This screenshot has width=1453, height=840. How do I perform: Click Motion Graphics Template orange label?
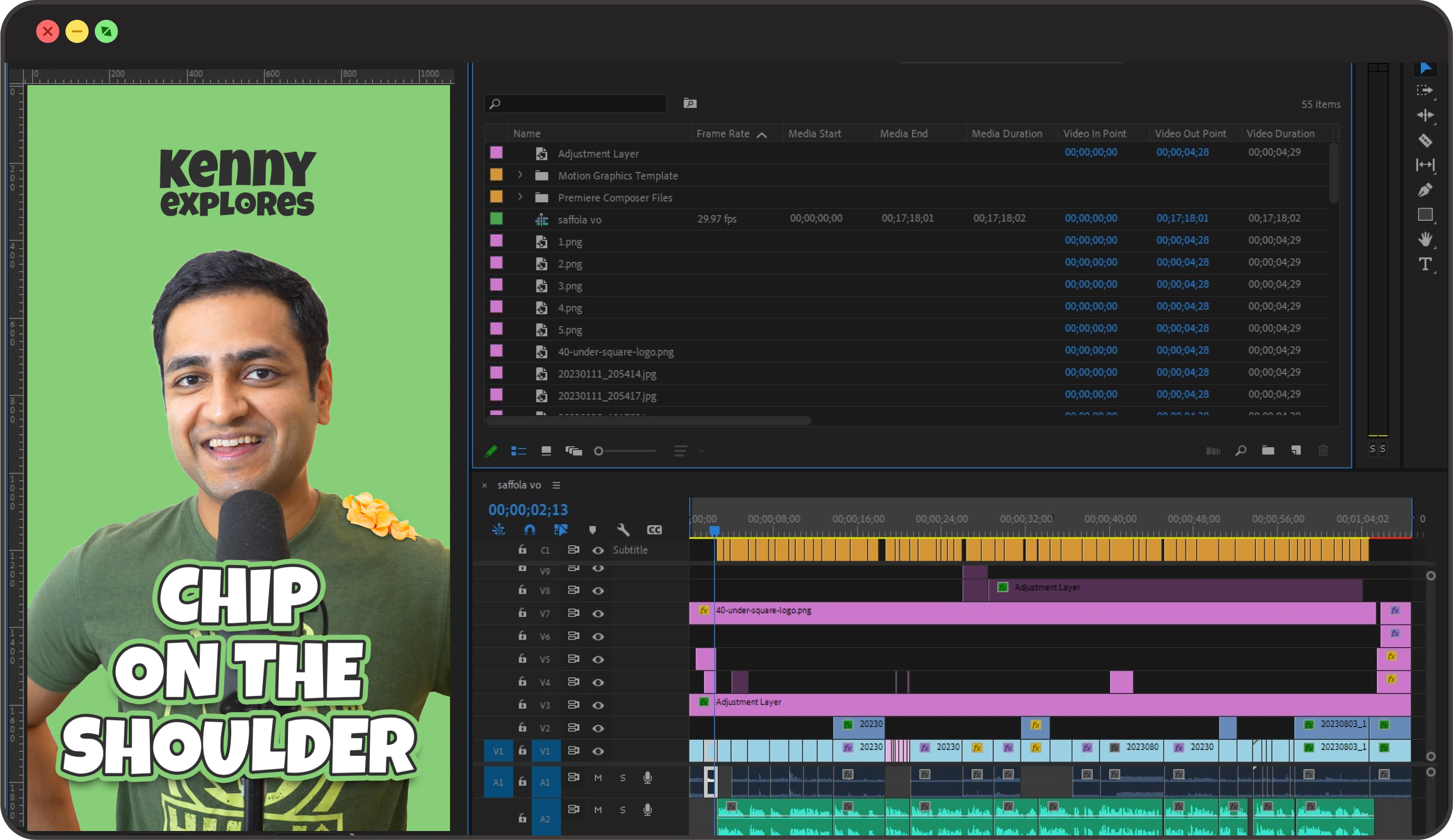click(x=496, y=175)
